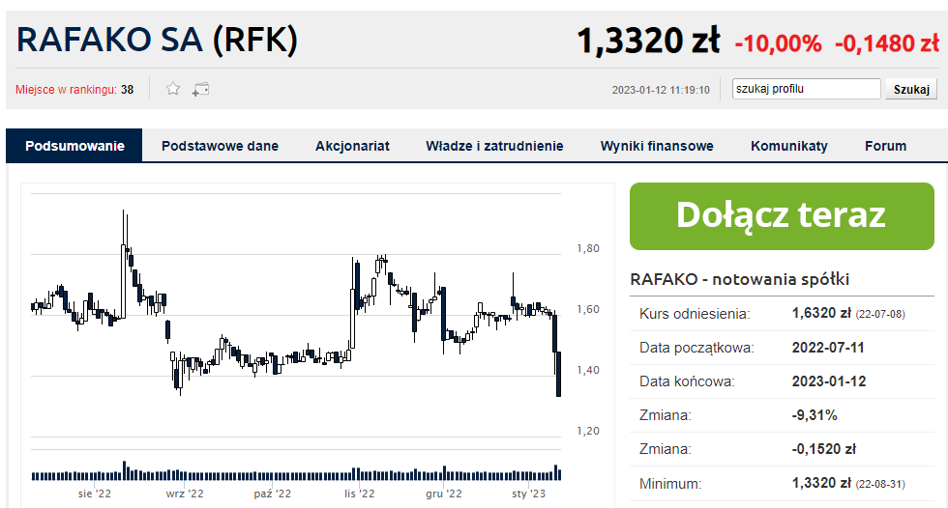This screenshot has height=508, width=948.
Task: Add RAFAKO to favorites with star icon
Action: (x=174, y=90)
